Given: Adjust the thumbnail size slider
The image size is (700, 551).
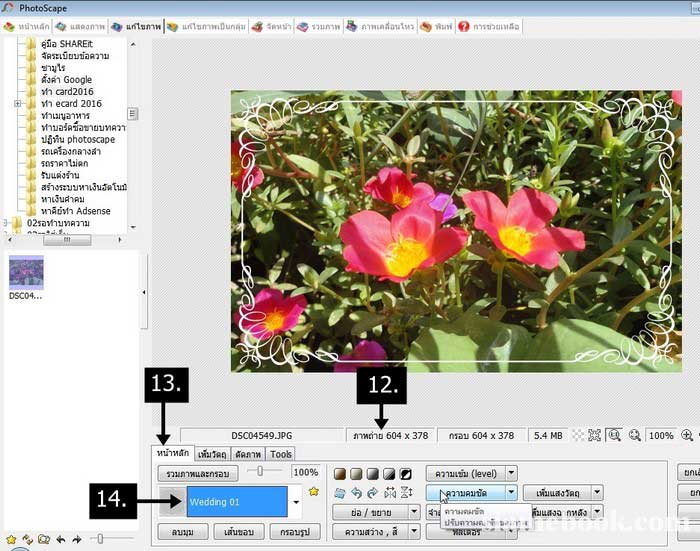Looking at the screenshot, I should pyautogui.click(x=100, y=539).
